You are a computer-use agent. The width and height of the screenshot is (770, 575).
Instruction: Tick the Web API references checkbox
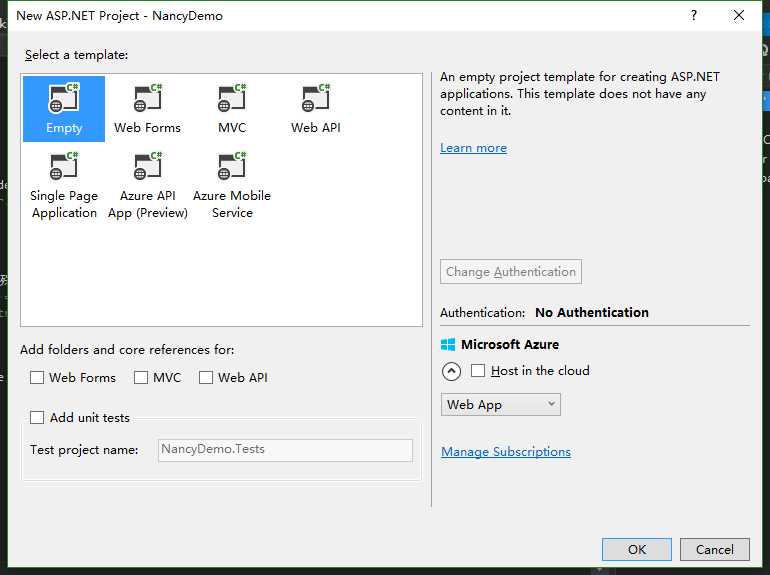206,378
